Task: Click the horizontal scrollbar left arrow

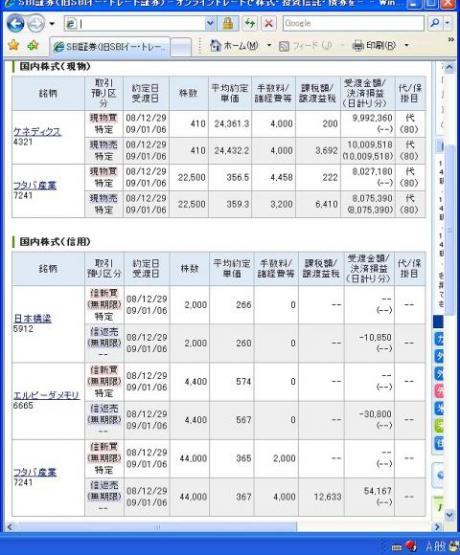Action: tap(10, 527)
